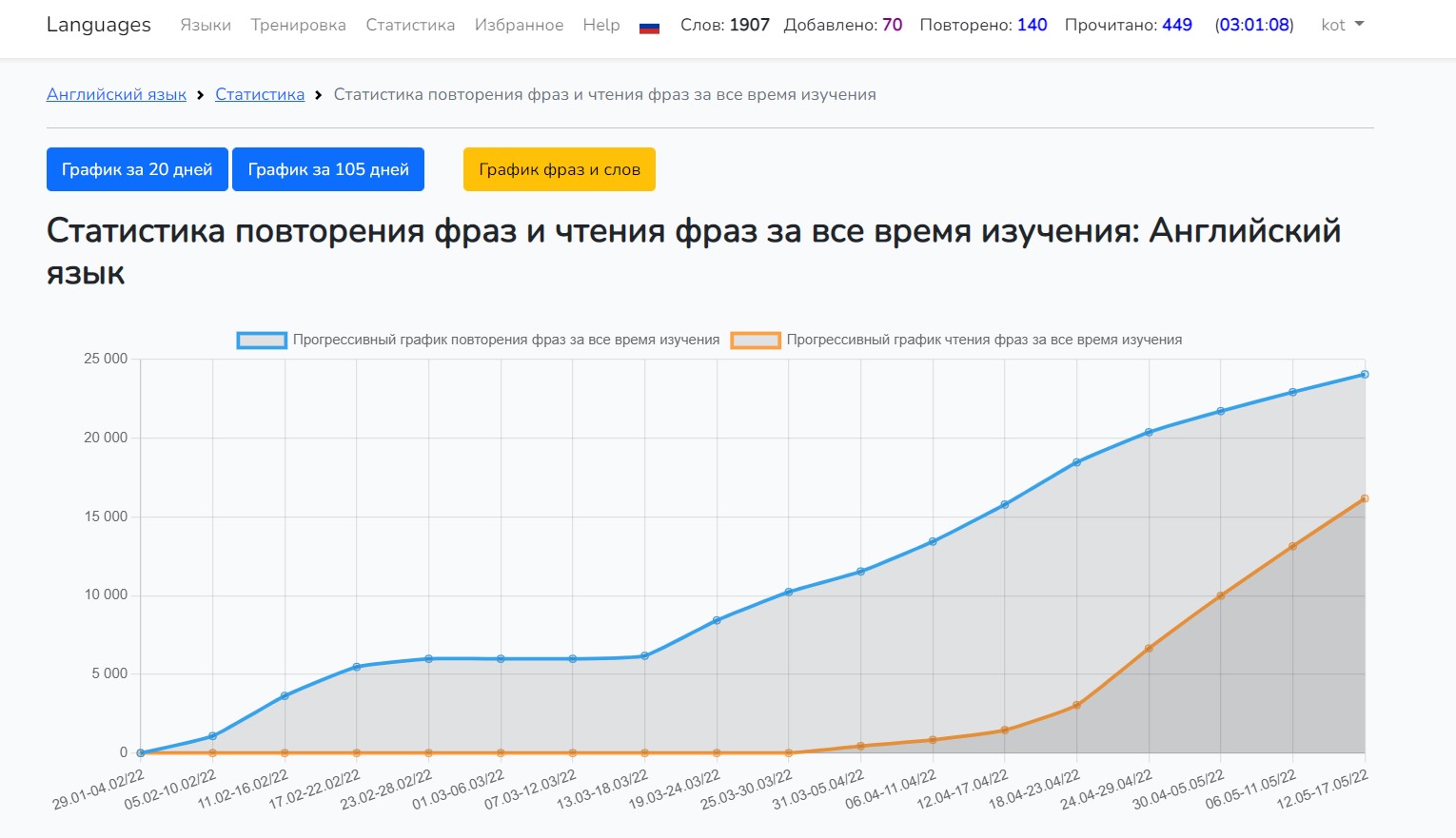1456x838 pixels.
Task: Show the График за 20 дней chart
Action: coord(137,169)
